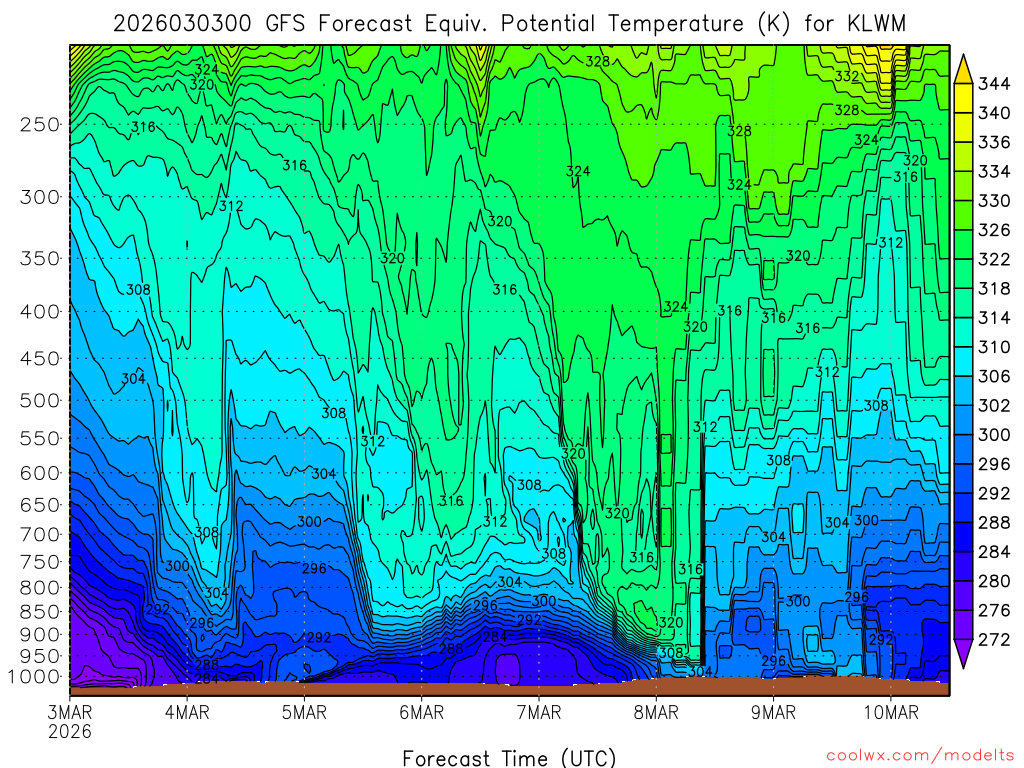Click the 500 pressure level axis label

[x=40, y=400]
